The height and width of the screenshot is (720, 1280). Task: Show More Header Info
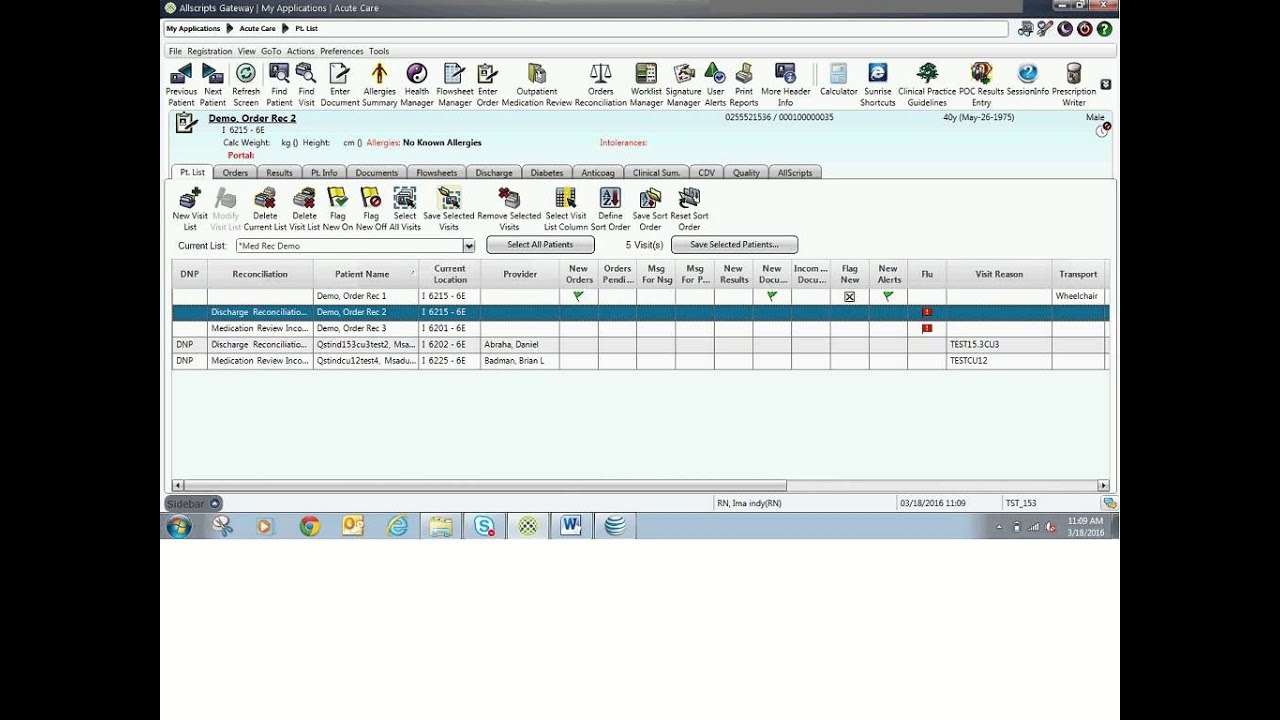pyautogui.click(x=786, y=84)
